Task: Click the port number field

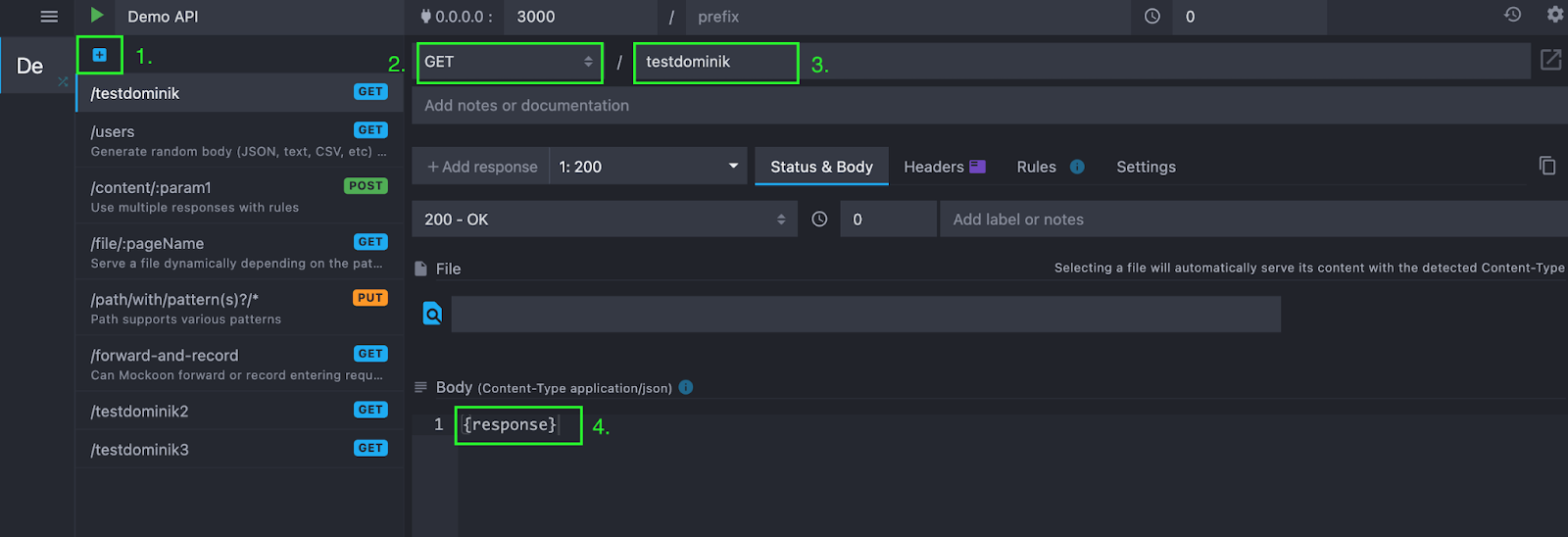Action: [580, 17]
